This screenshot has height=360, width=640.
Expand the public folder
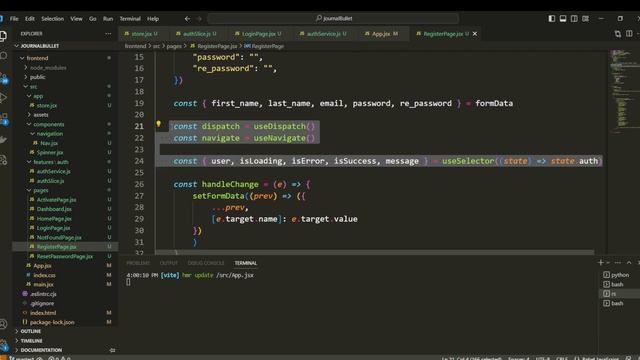pyautogui.click(x=26, y=77)
